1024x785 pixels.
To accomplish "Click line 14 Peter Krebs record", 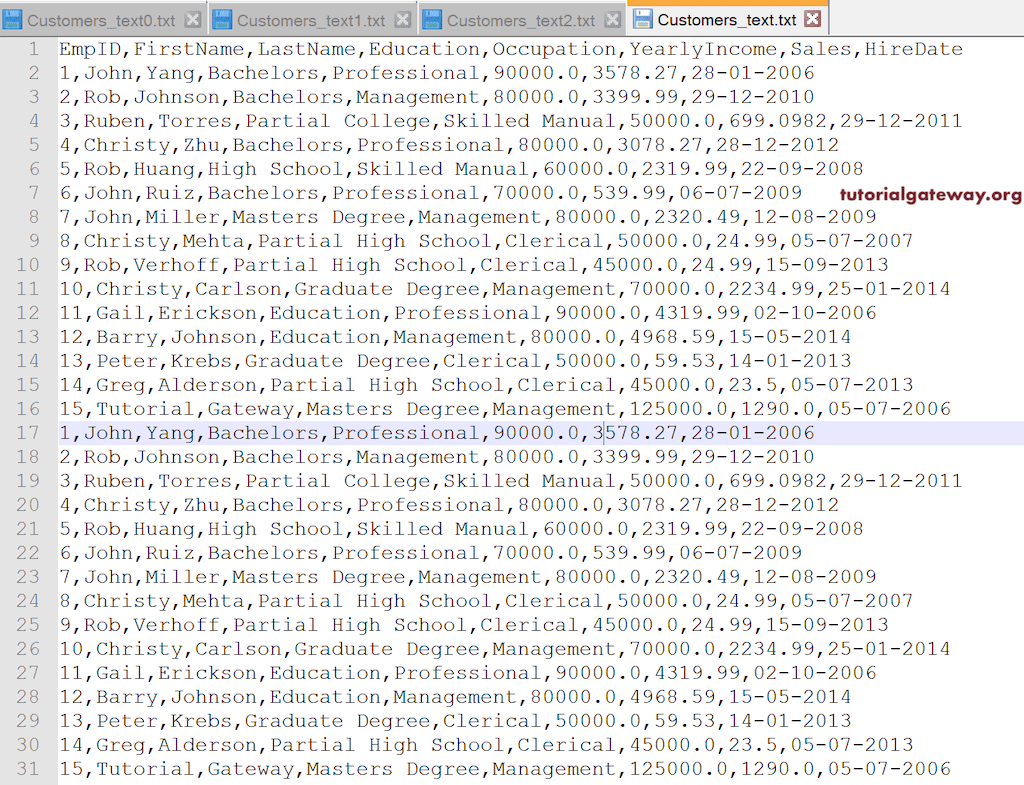I will click(455, 361).
